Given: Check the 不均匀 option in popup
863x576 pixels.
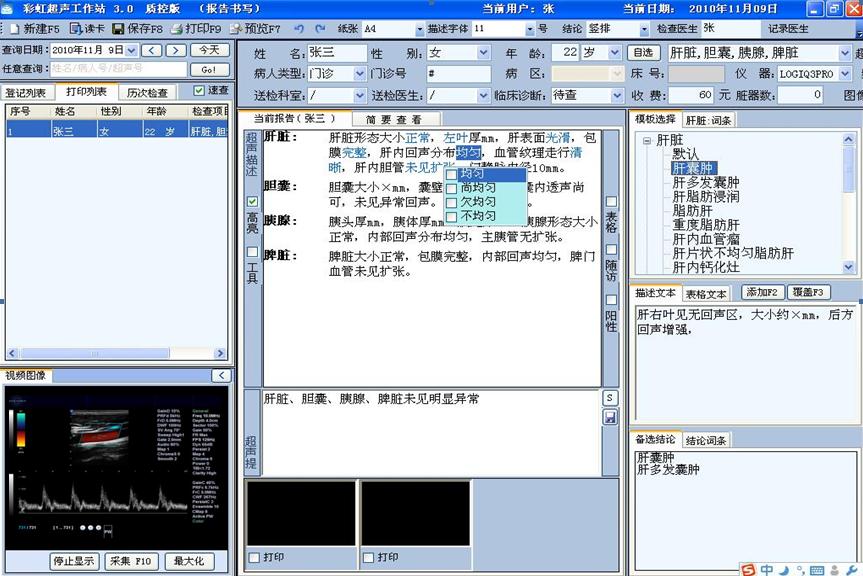Looking at the screenshot, I should [x=451, y=217].
